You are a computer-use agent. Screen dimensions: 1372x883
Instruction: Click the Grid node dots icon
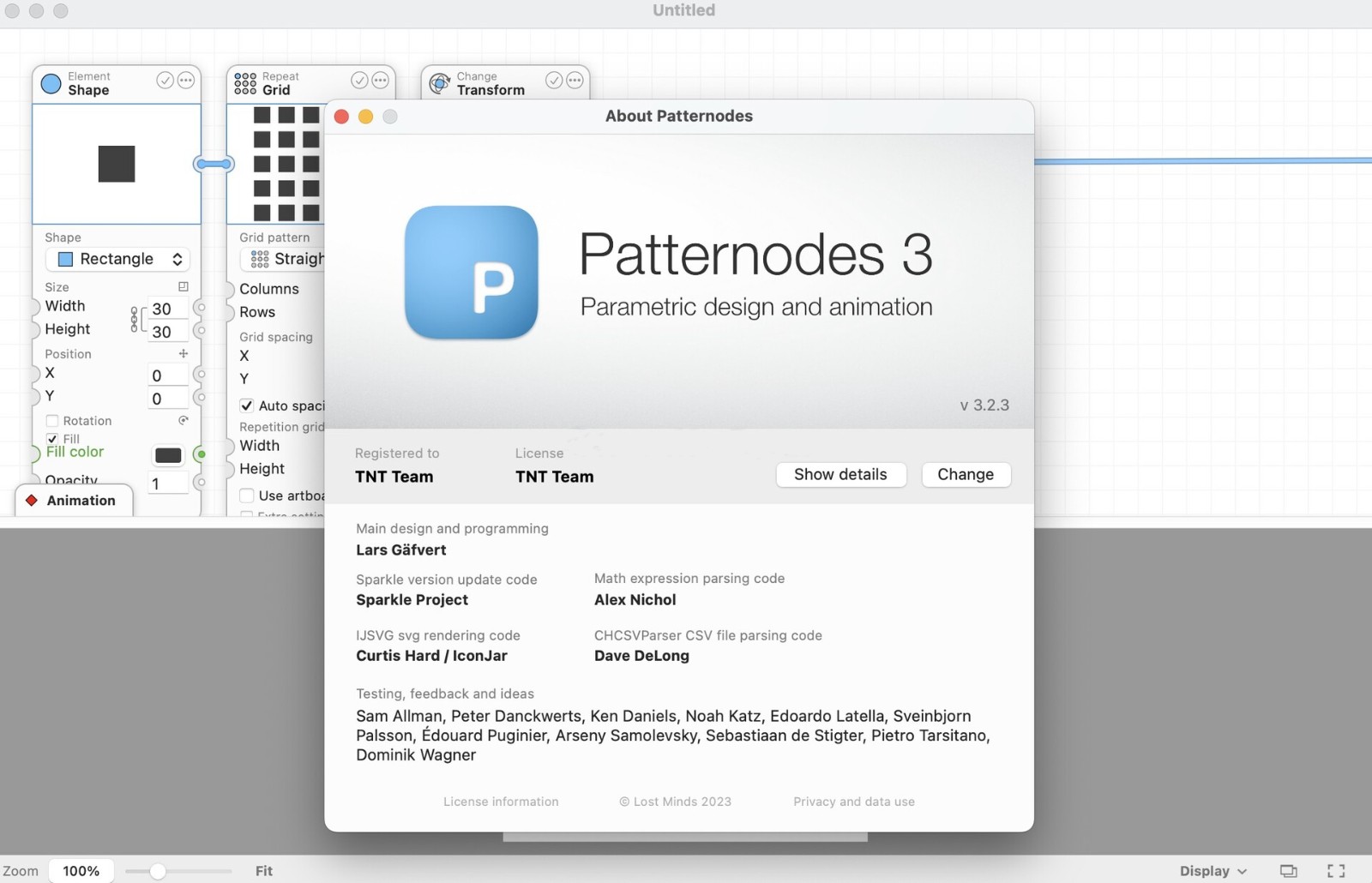coord(245,83)
